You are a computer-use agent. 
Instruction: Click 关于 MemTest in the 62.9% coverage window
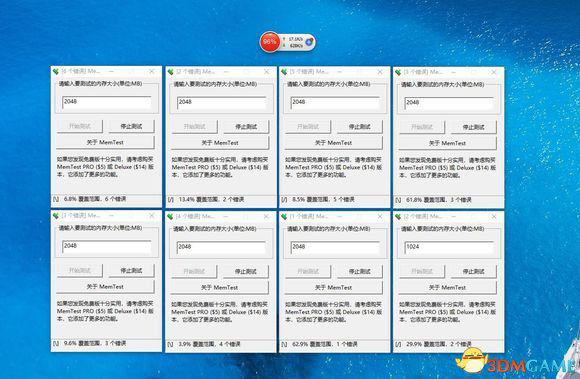pyautogui.click(x=334, y=287)
